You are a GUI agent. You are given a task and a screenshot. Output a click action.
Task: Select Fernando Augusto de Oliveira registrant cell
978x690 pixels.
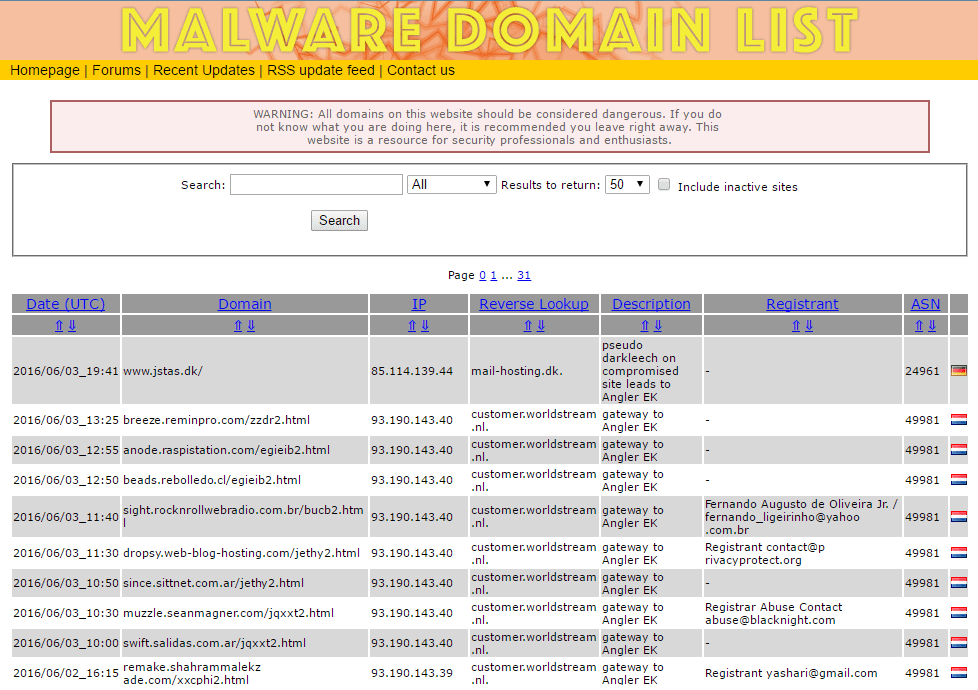[803, 517]
